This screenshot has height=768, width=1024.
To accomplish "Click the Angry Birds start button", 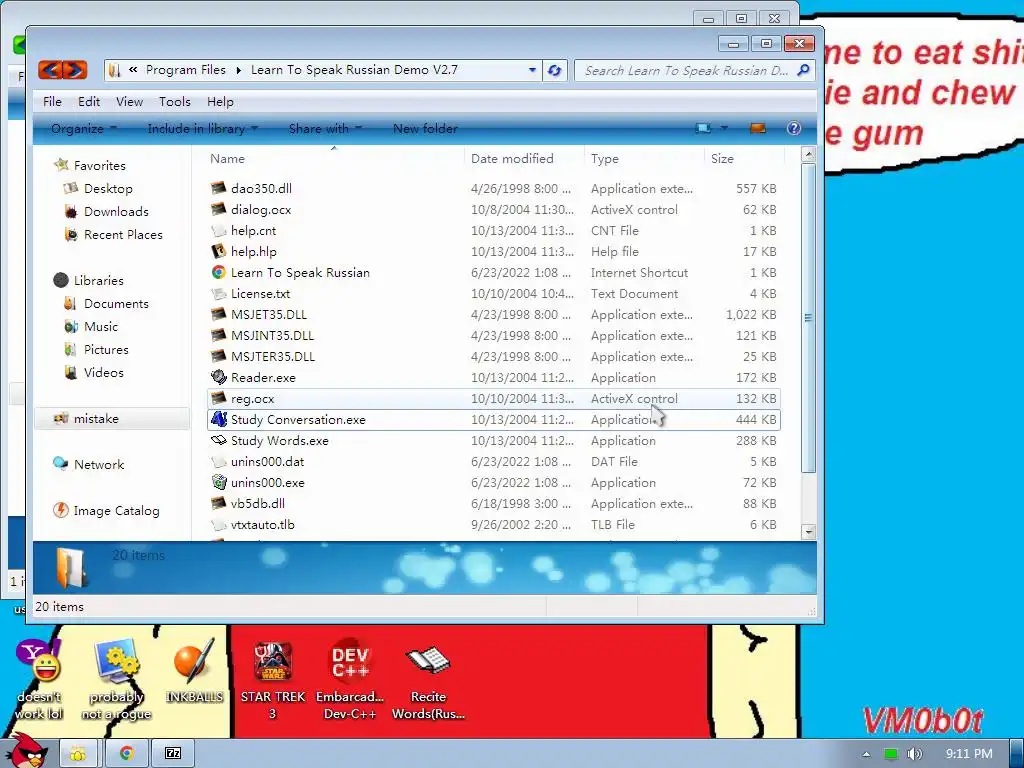I will (x=27, y=751).
